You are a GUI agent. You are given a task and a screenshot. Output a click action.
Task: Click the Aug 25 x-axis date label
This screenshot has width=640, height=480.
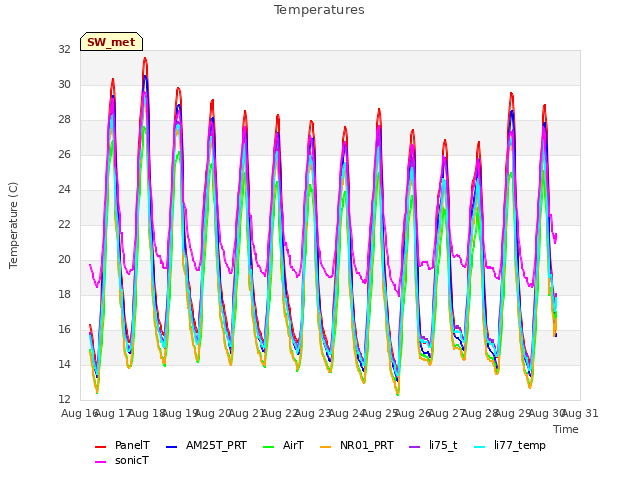coord(380,413)
